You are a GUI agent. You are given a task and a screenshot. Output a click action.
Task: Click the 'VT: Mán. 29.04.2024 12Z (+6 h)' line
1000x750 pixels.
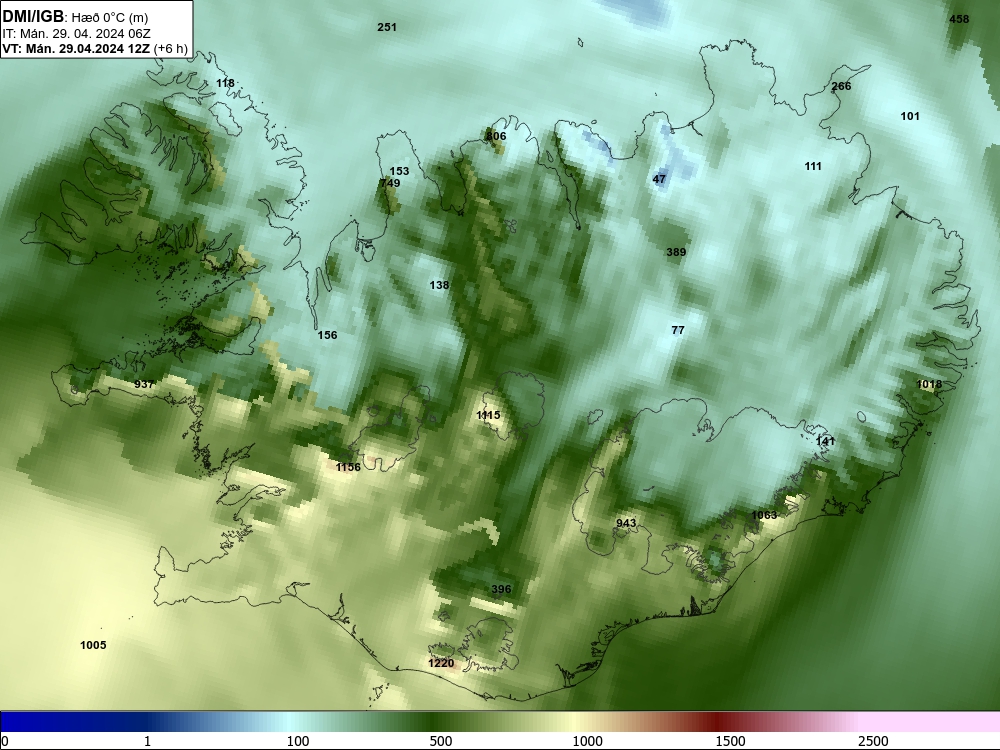point(95,49)
